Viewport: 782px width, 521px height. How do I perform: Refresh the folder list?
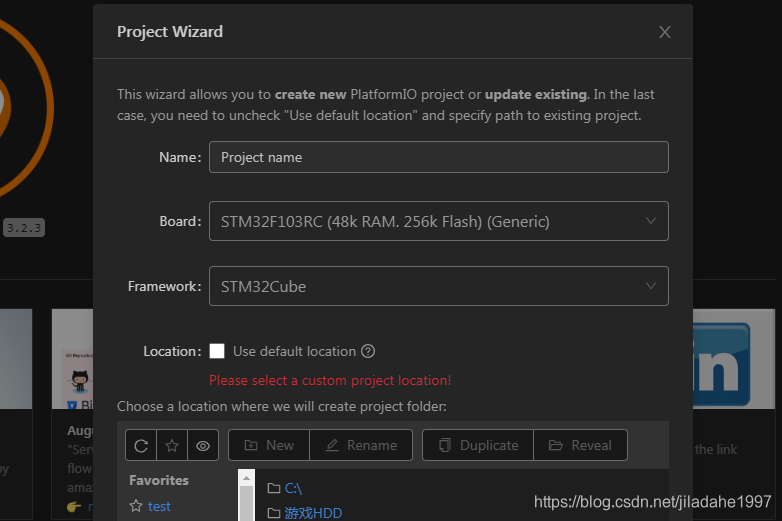(x=141, y=445)
